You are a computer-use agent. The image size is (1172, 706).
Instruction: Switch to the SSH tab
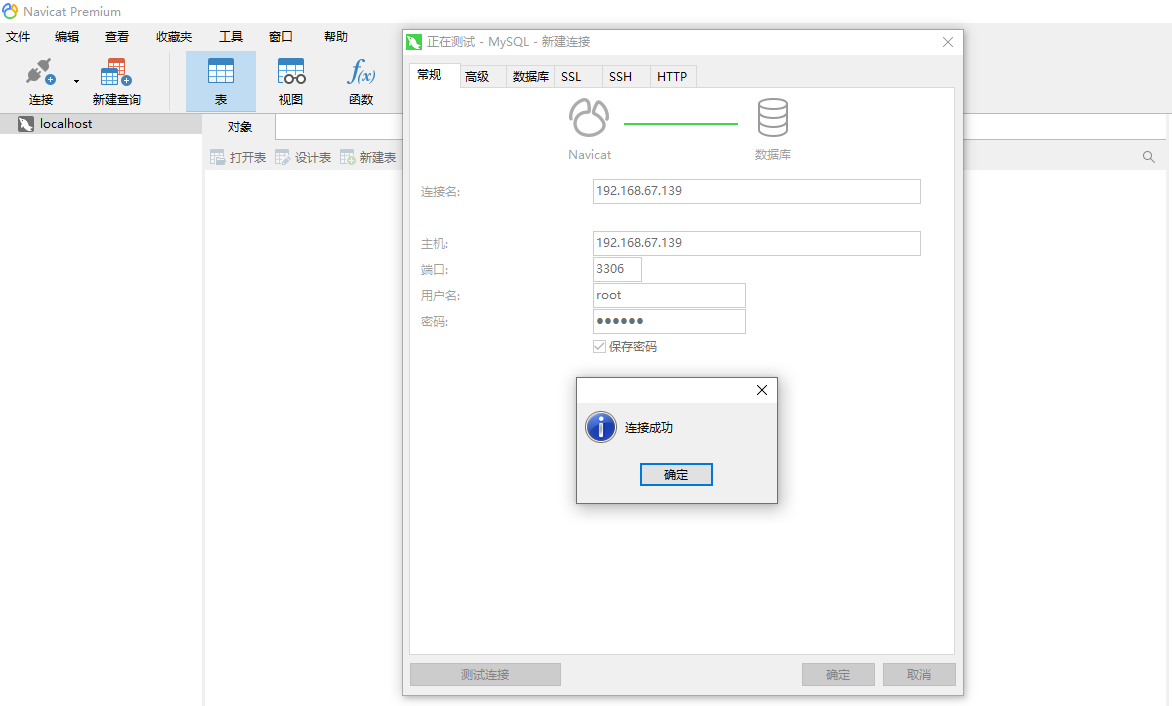point(626,76)
